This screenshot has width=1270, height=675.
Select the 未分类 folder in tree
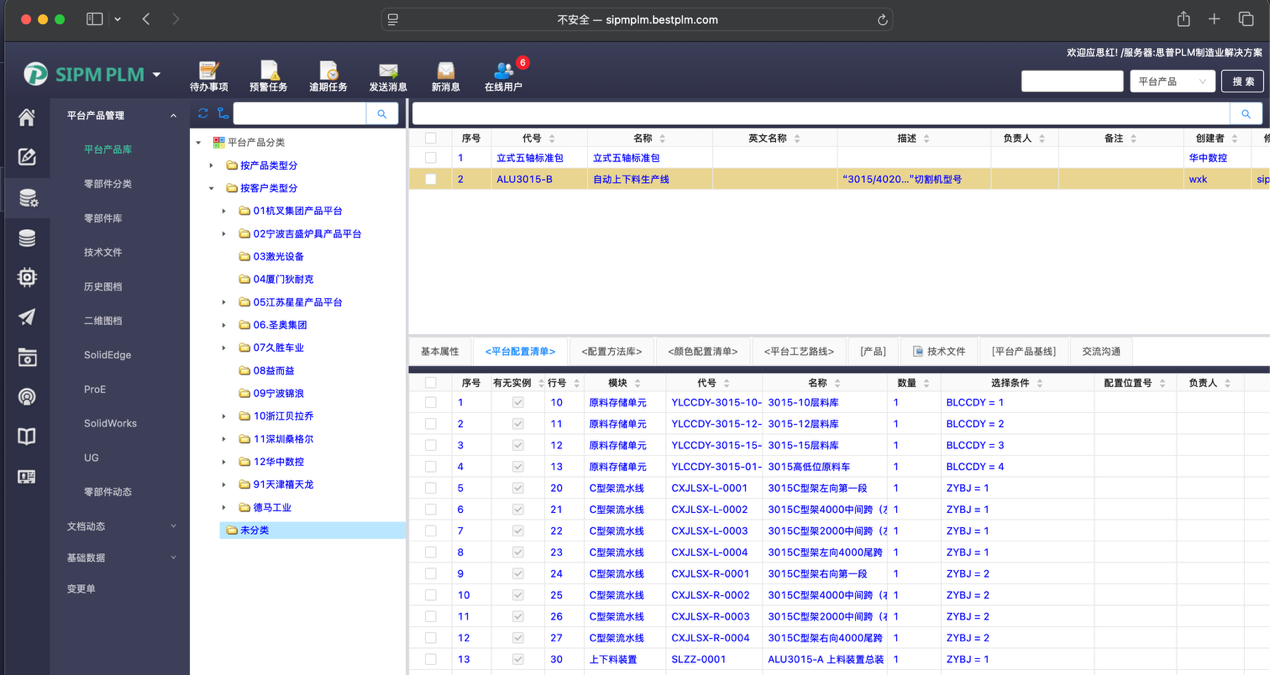coord(254,530)
